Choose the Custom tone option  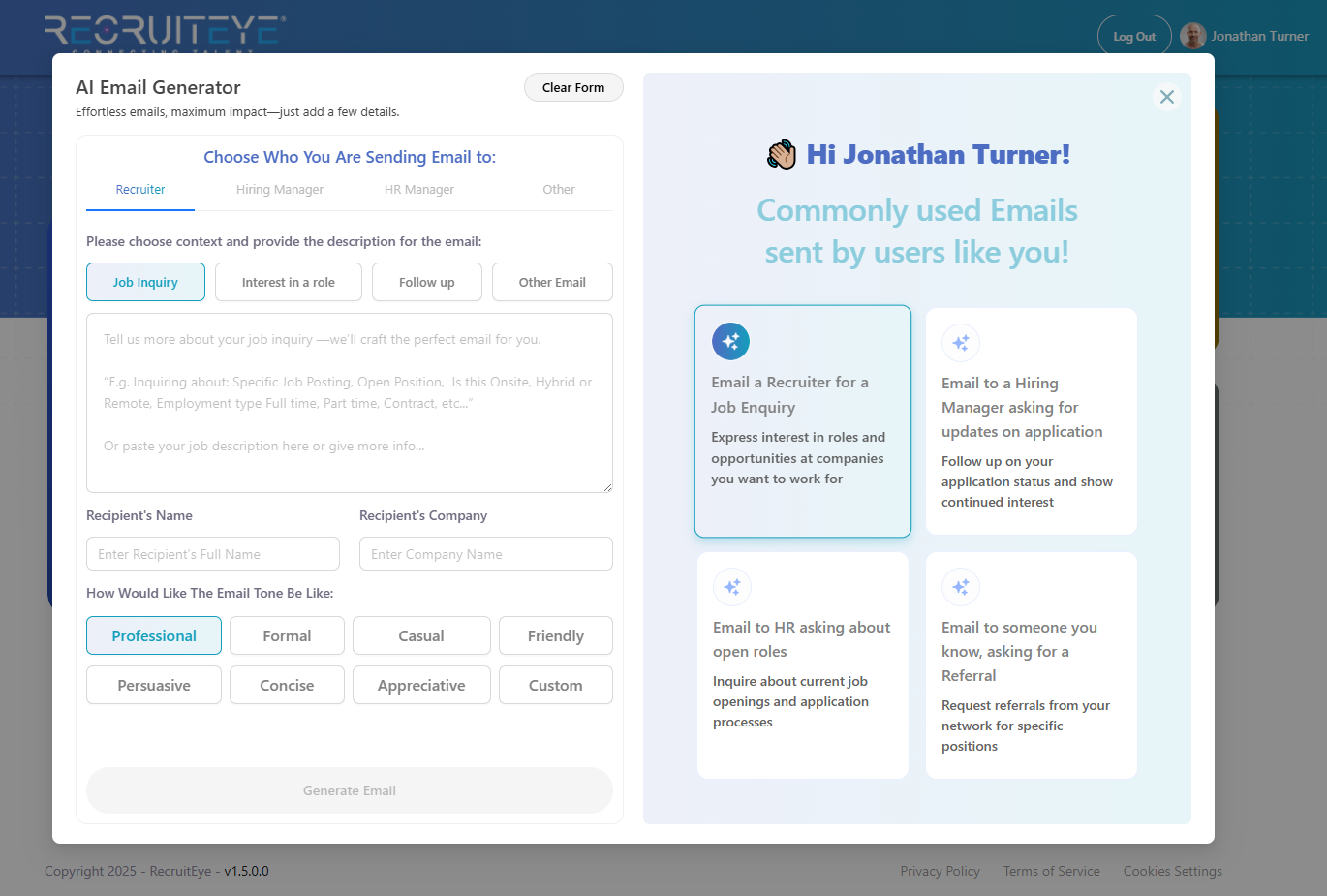coord(555,685)
